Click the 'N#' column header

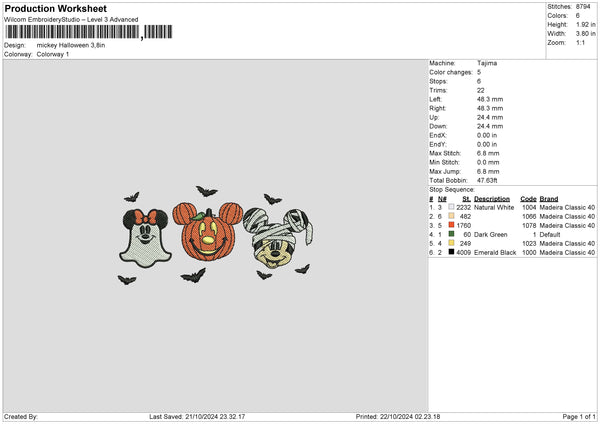tap(442, 199)
